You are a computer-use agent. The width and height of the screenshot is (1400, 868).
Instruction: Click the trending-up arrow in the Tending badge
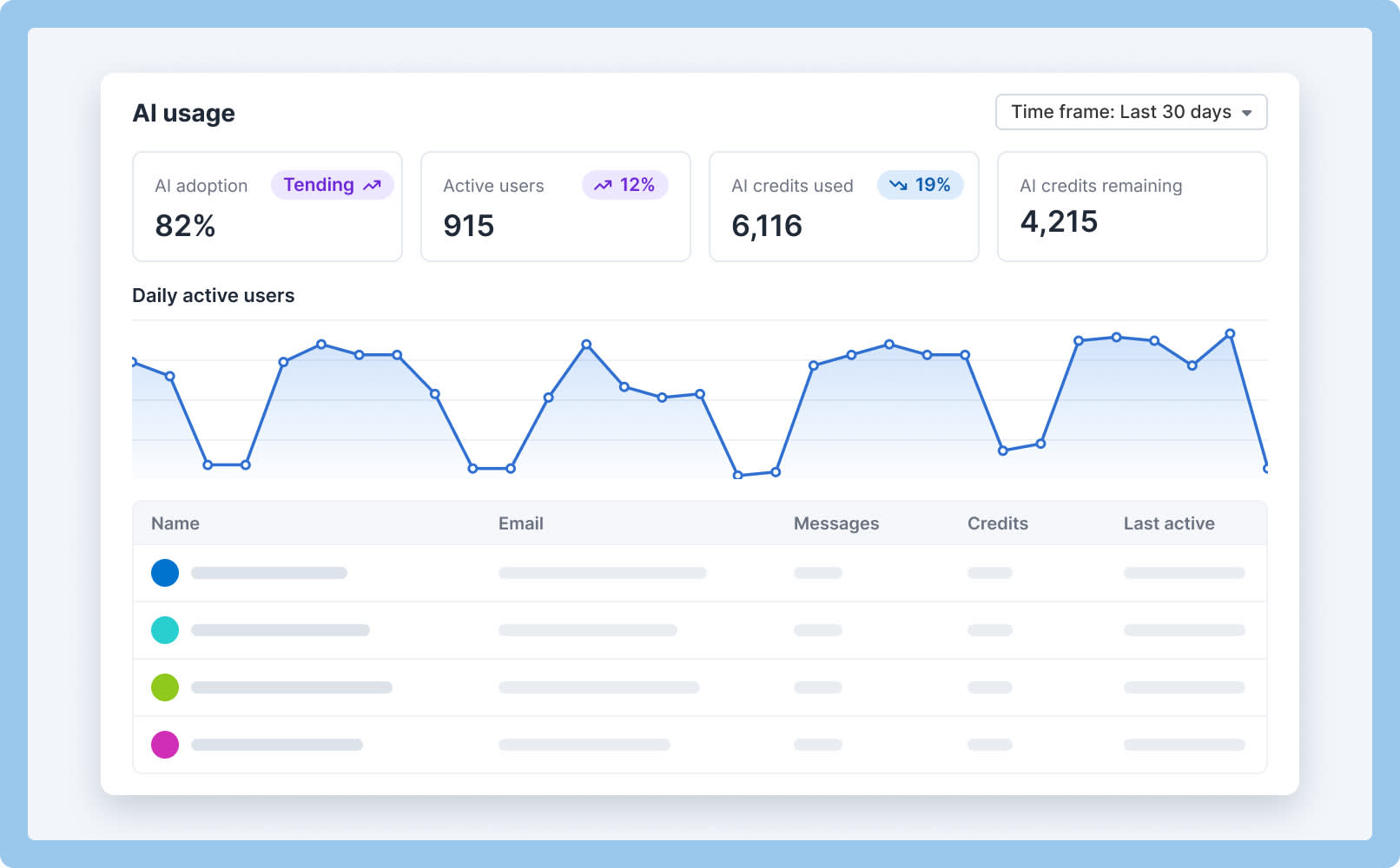click(x=372, y=185)
